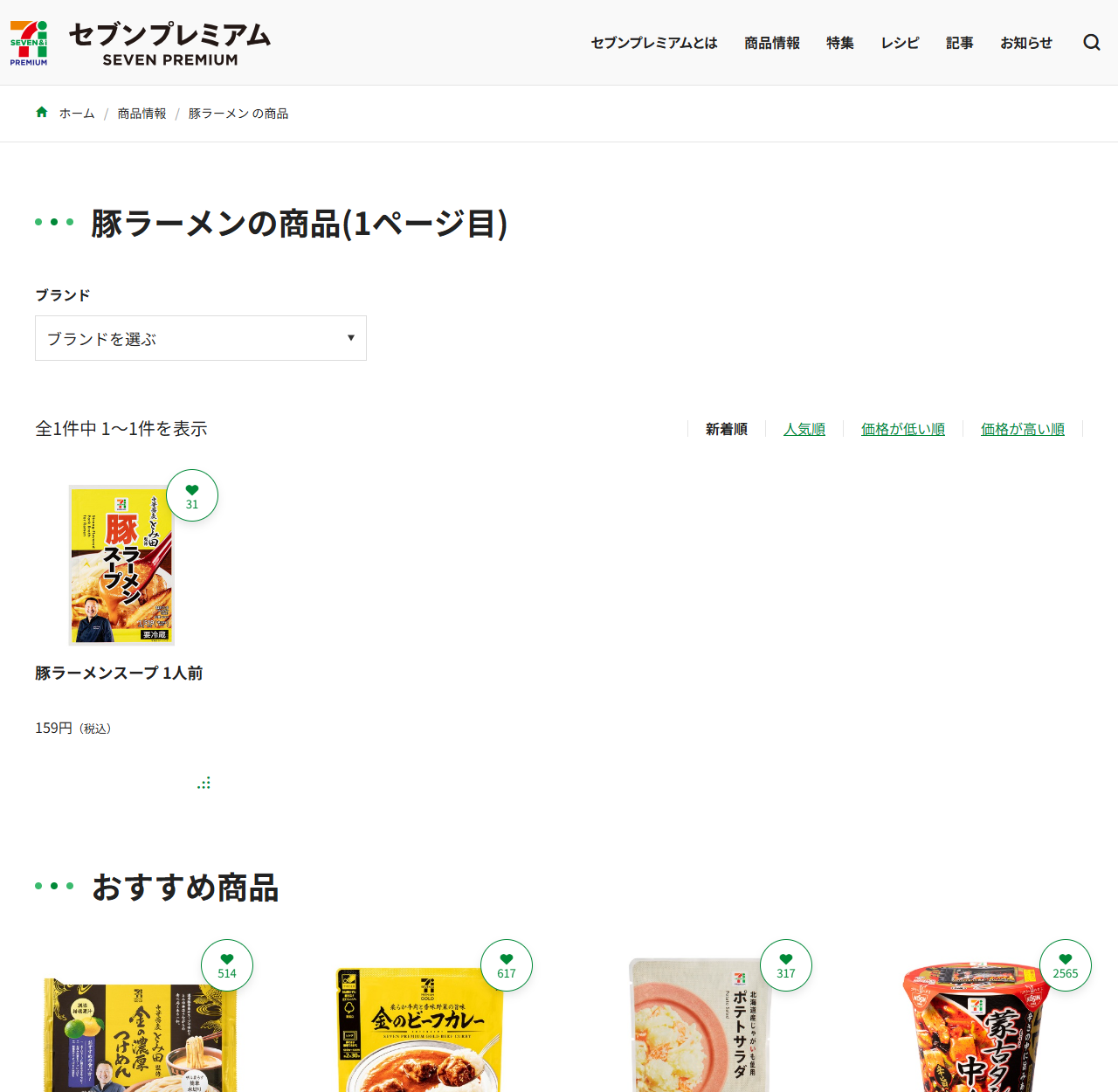Open 記事 in the top navigation
This screenshot has height=1092, width=1118.
[960, 43]
